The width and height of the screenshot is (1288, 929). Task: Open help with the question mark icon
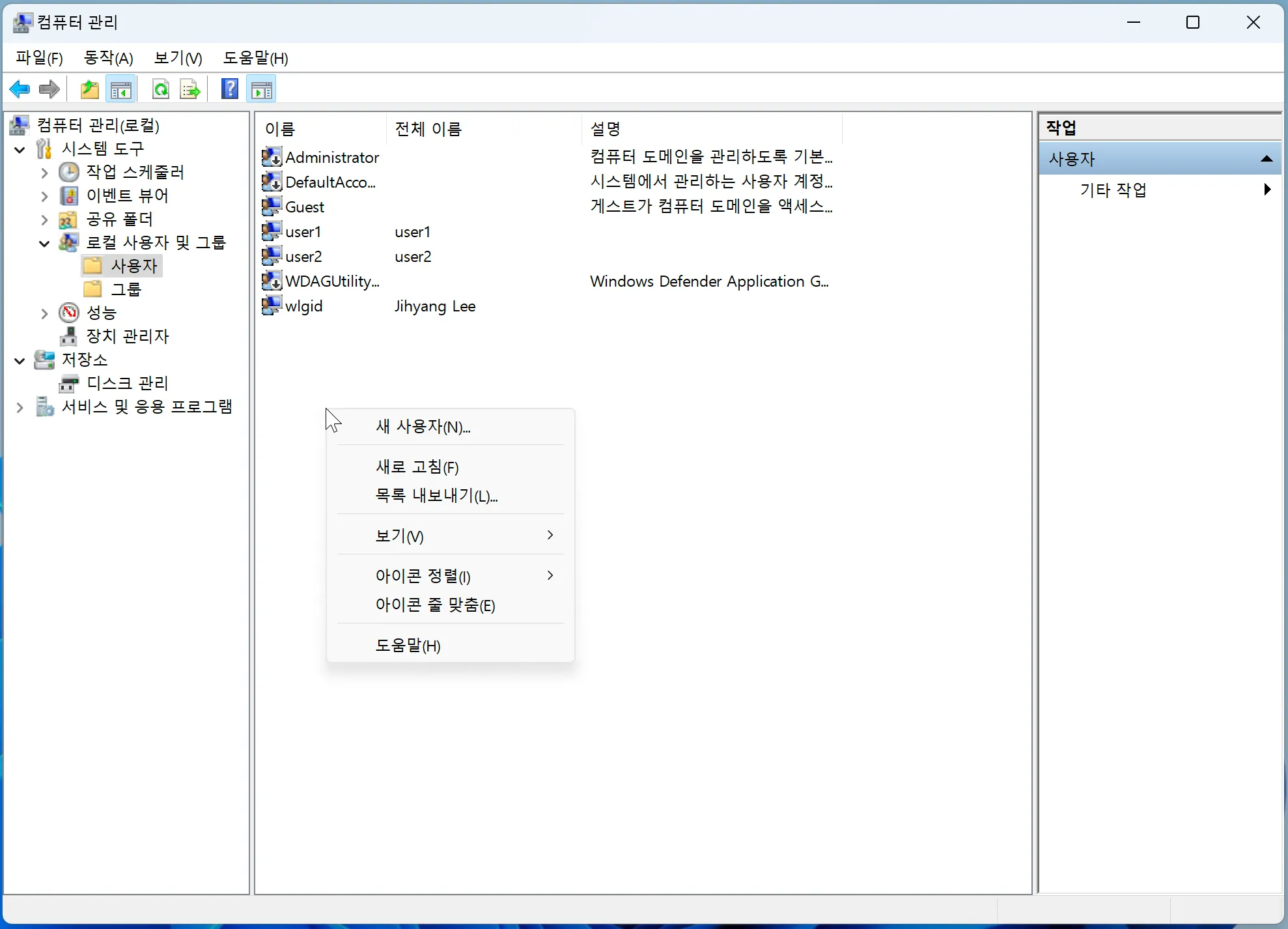[230, 89]
